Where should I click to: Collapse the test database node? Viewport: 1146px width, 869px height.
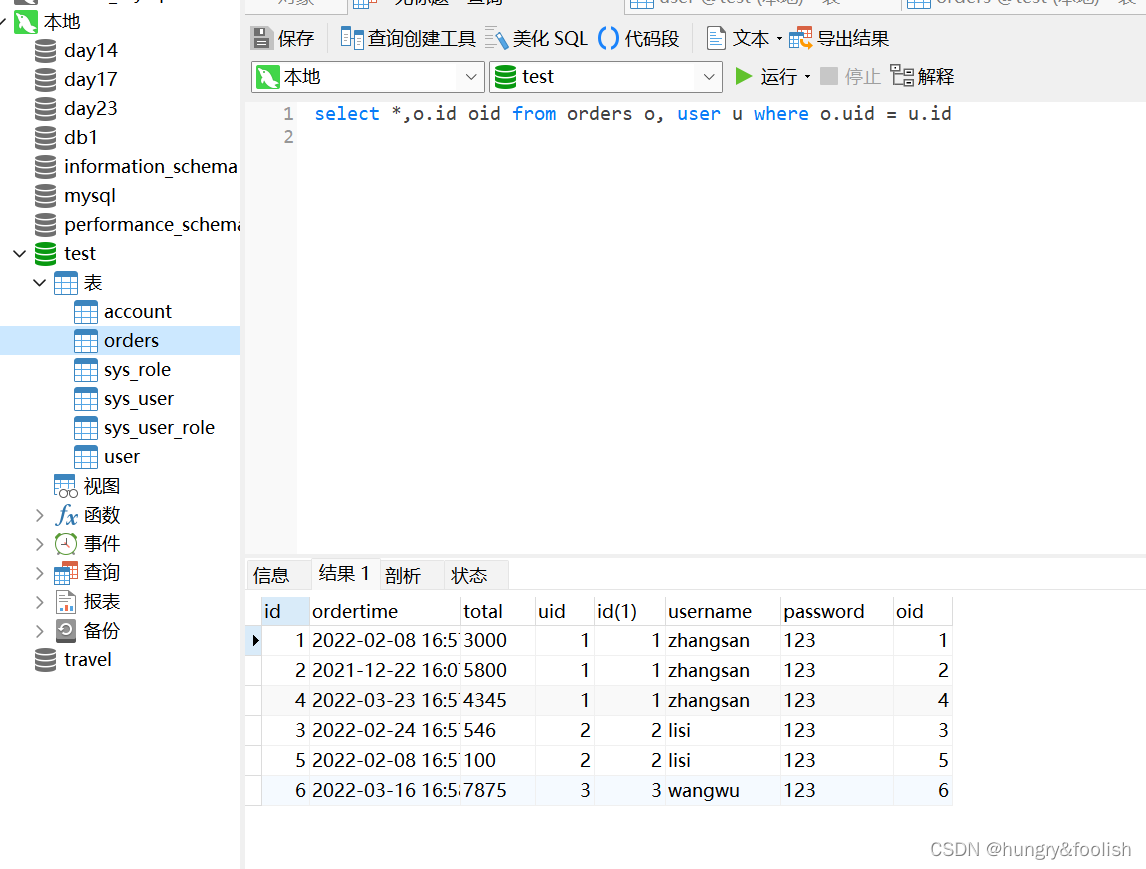click(20, 254)
